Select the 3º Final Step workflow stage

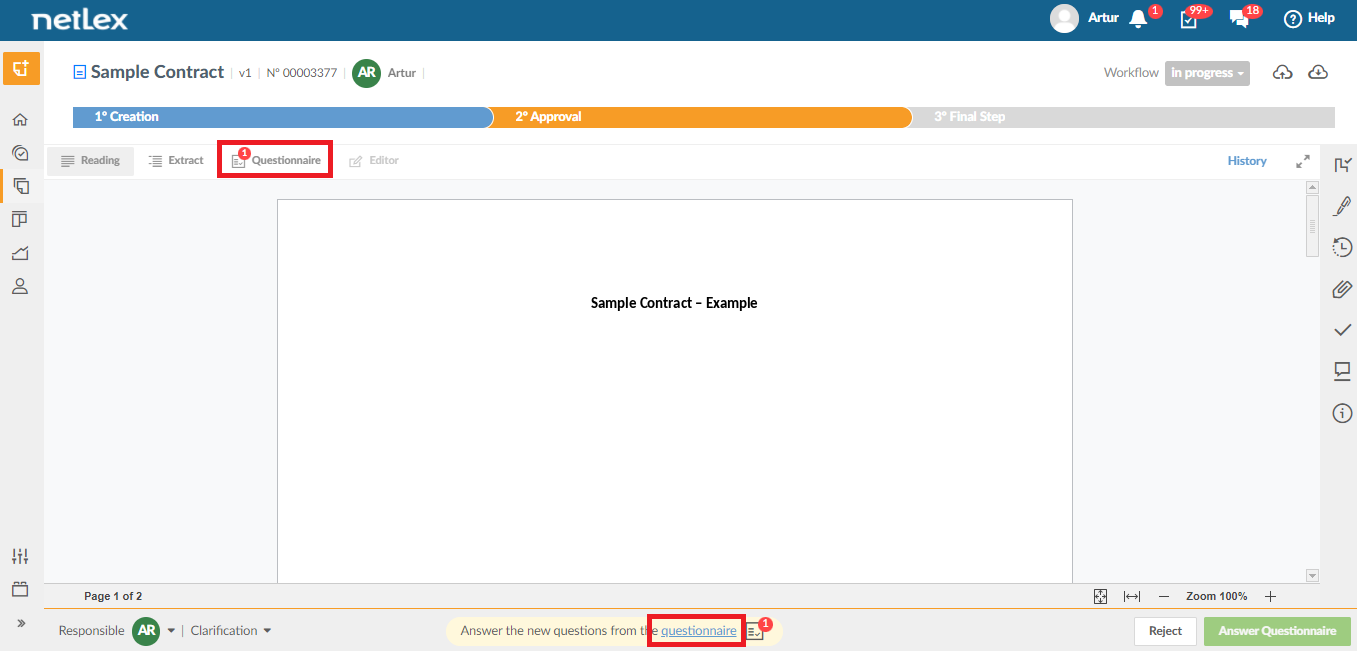[x=1123, y=117]
